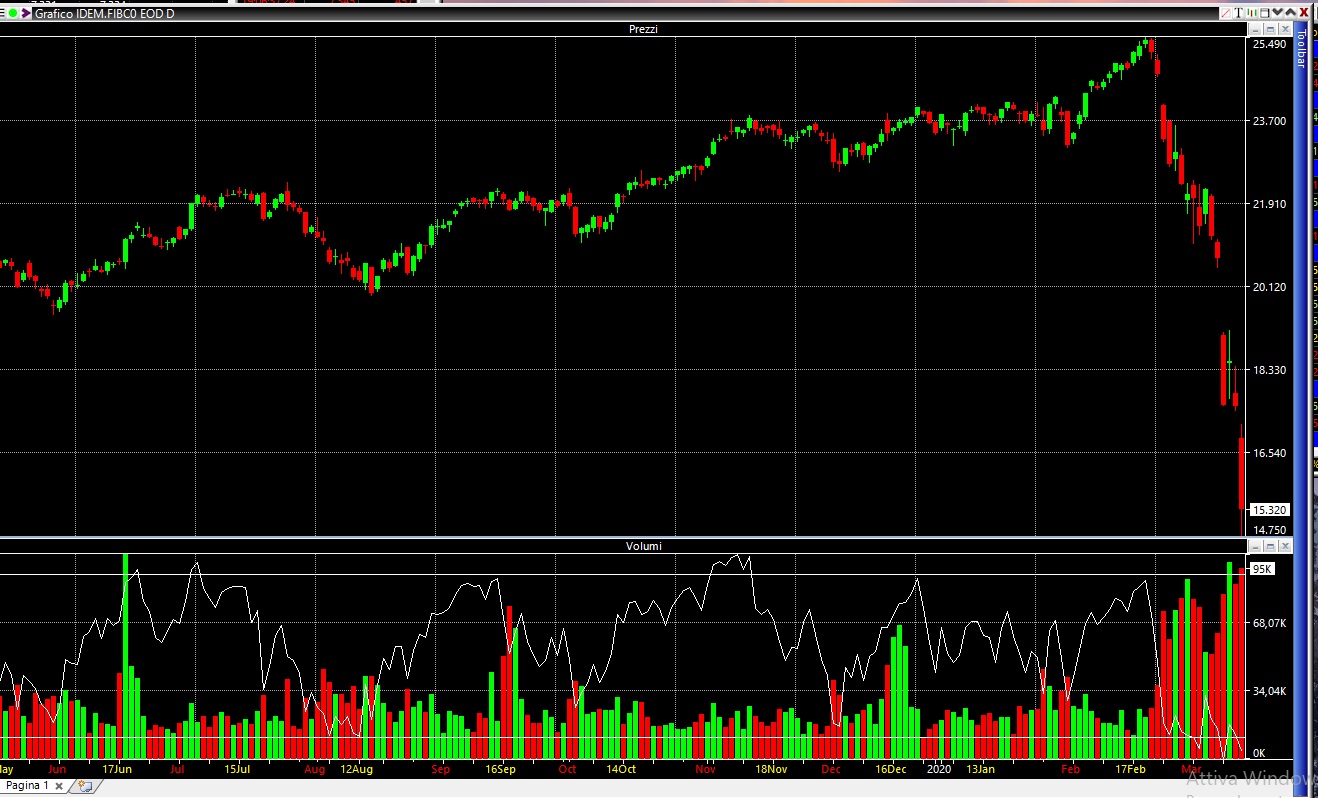Image resolution: width=1318 pixels, height=798 pixels.
Task: Close the Pagina 1 tab
Action: 59,786
